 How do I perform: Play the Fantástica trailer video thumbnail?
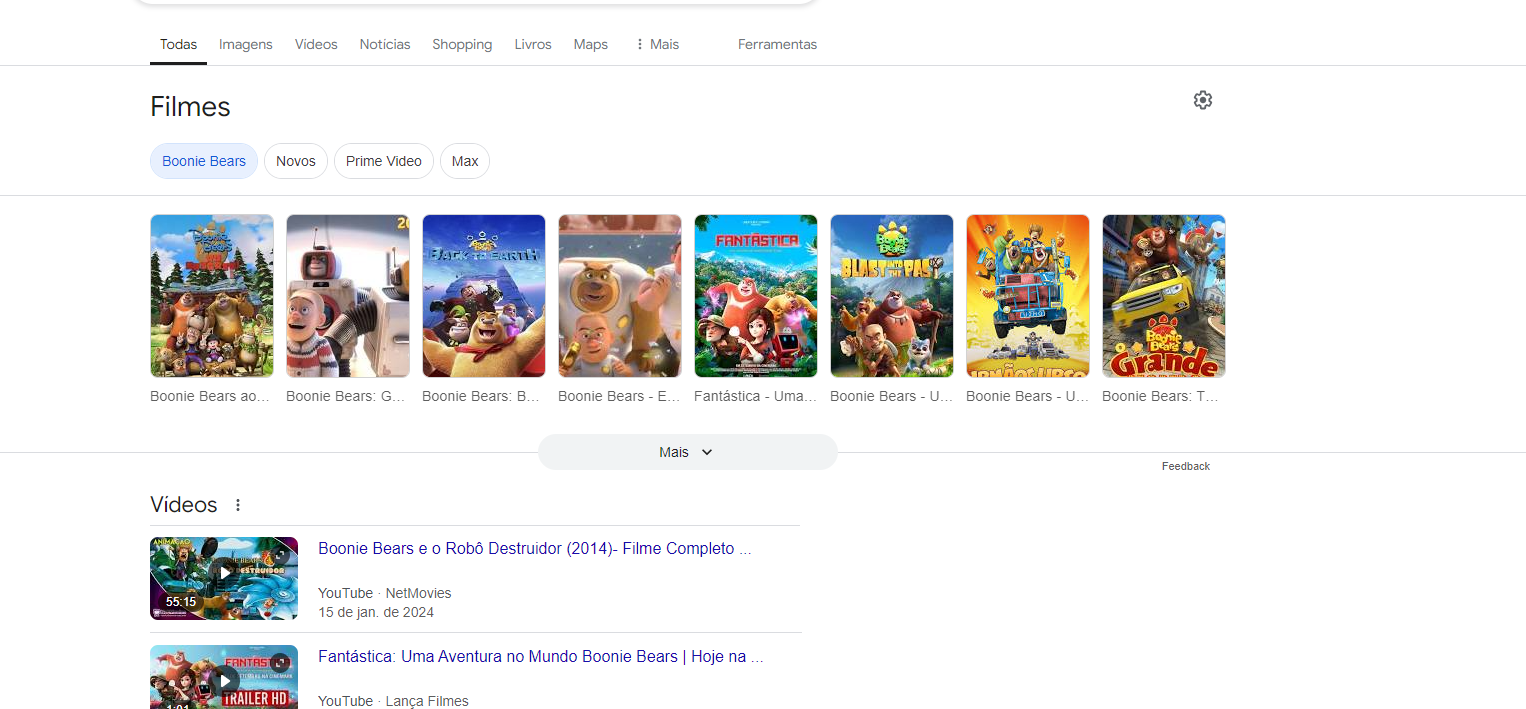coord(224,677)
